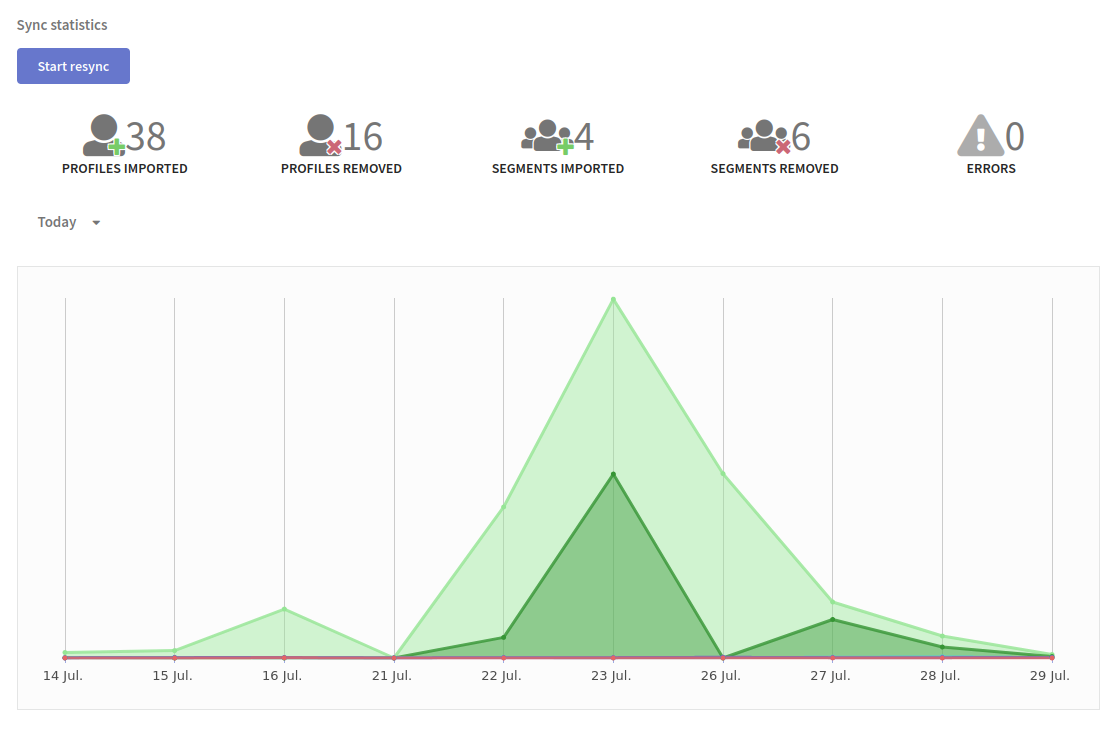The image size is (1114, 738).
Task: Click the segments imported group-plus icon
Action: pos(547,136)
